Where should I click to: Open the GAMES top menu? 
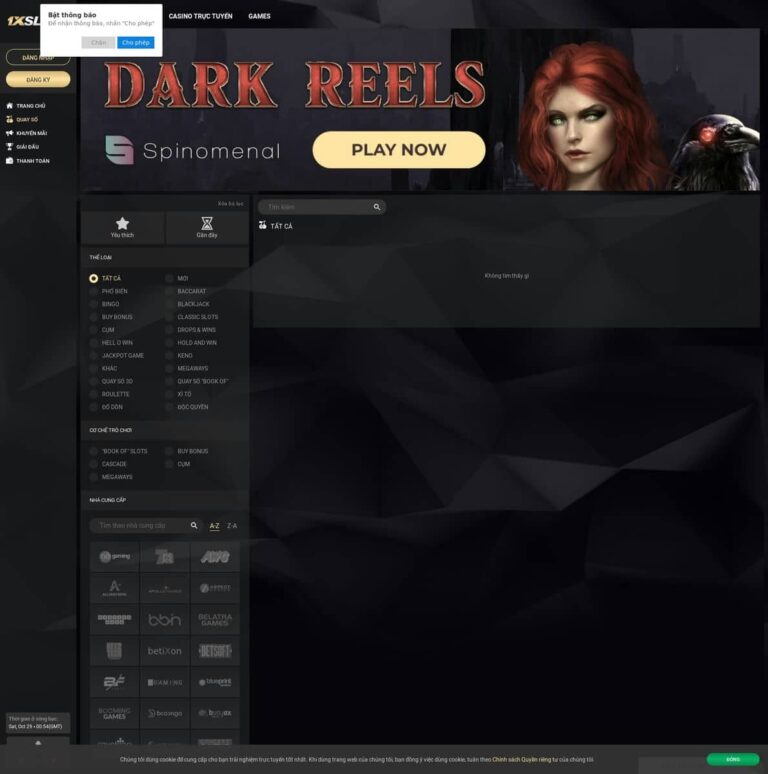[259, 16]
